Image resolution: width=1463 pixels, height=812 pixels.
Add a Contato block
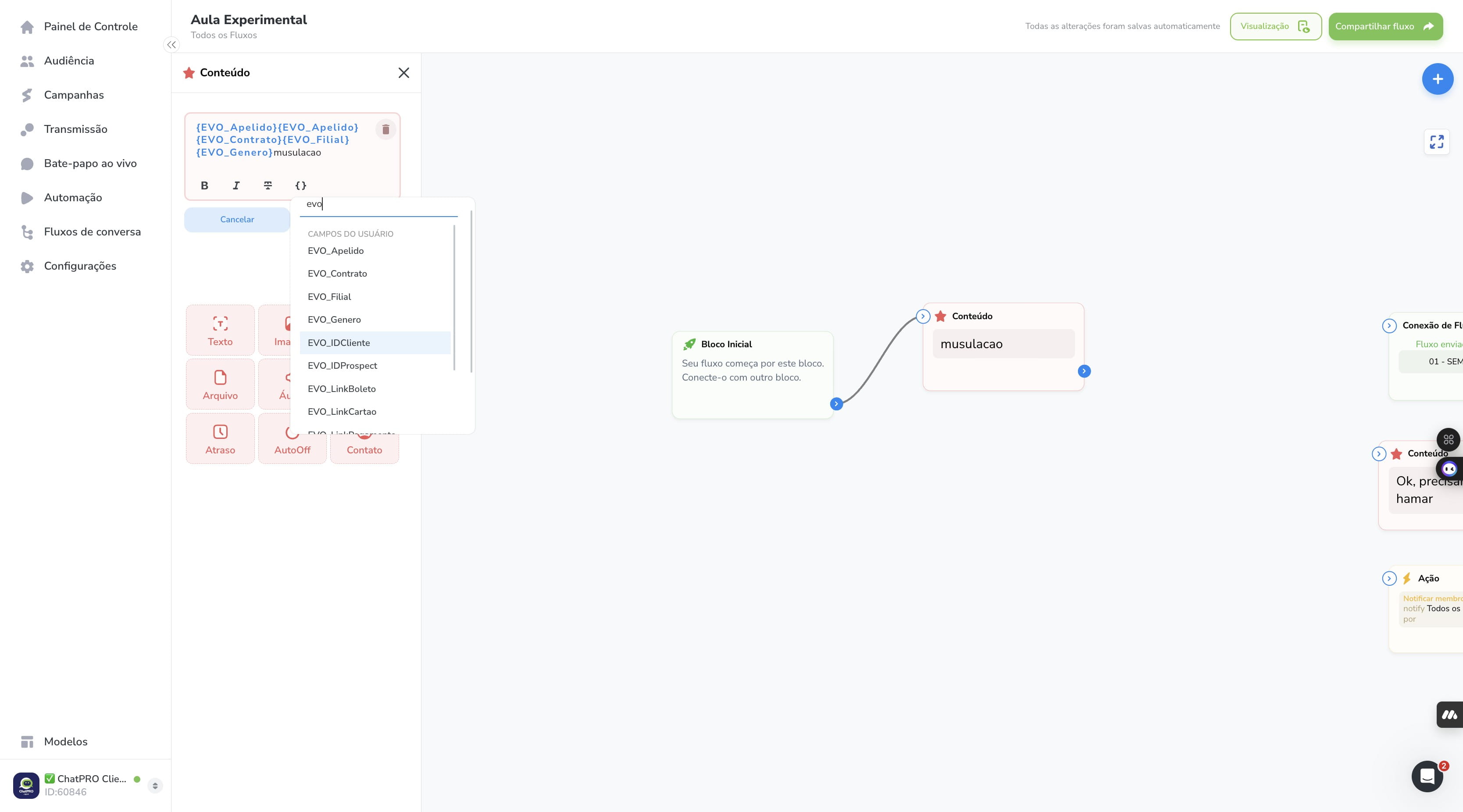point(364,449)
